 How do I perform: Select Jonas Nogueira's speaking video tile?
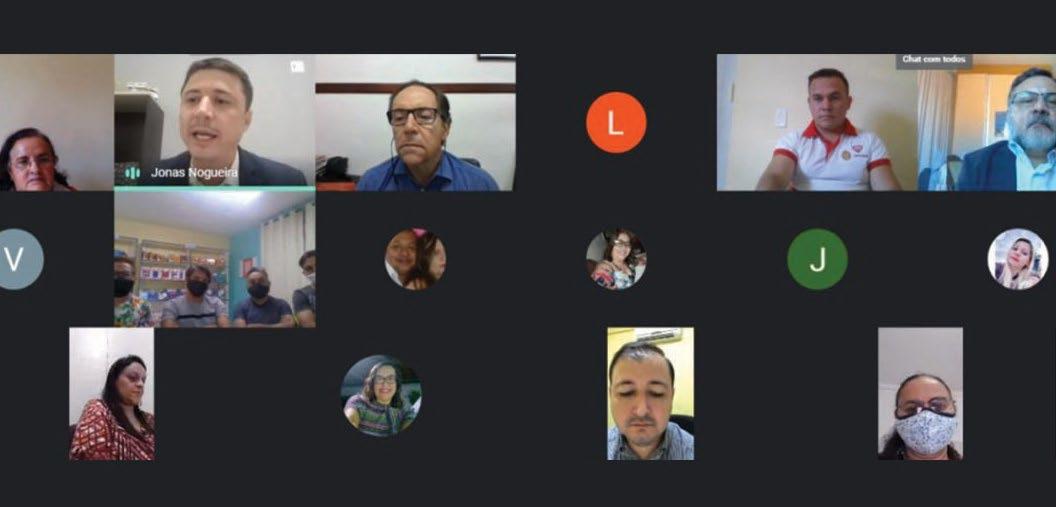pos(214,122)
